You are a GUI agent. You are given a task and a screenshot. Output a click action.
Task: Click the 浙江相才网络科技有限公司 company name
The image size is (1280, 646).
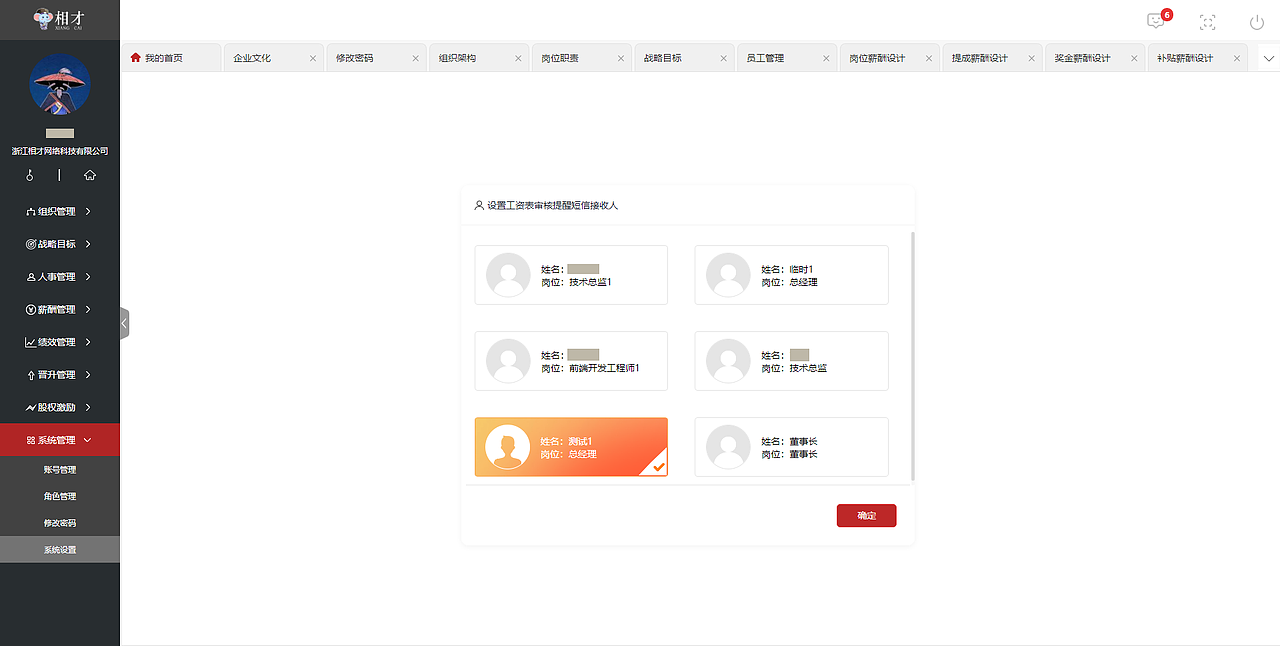pos(60,151)
